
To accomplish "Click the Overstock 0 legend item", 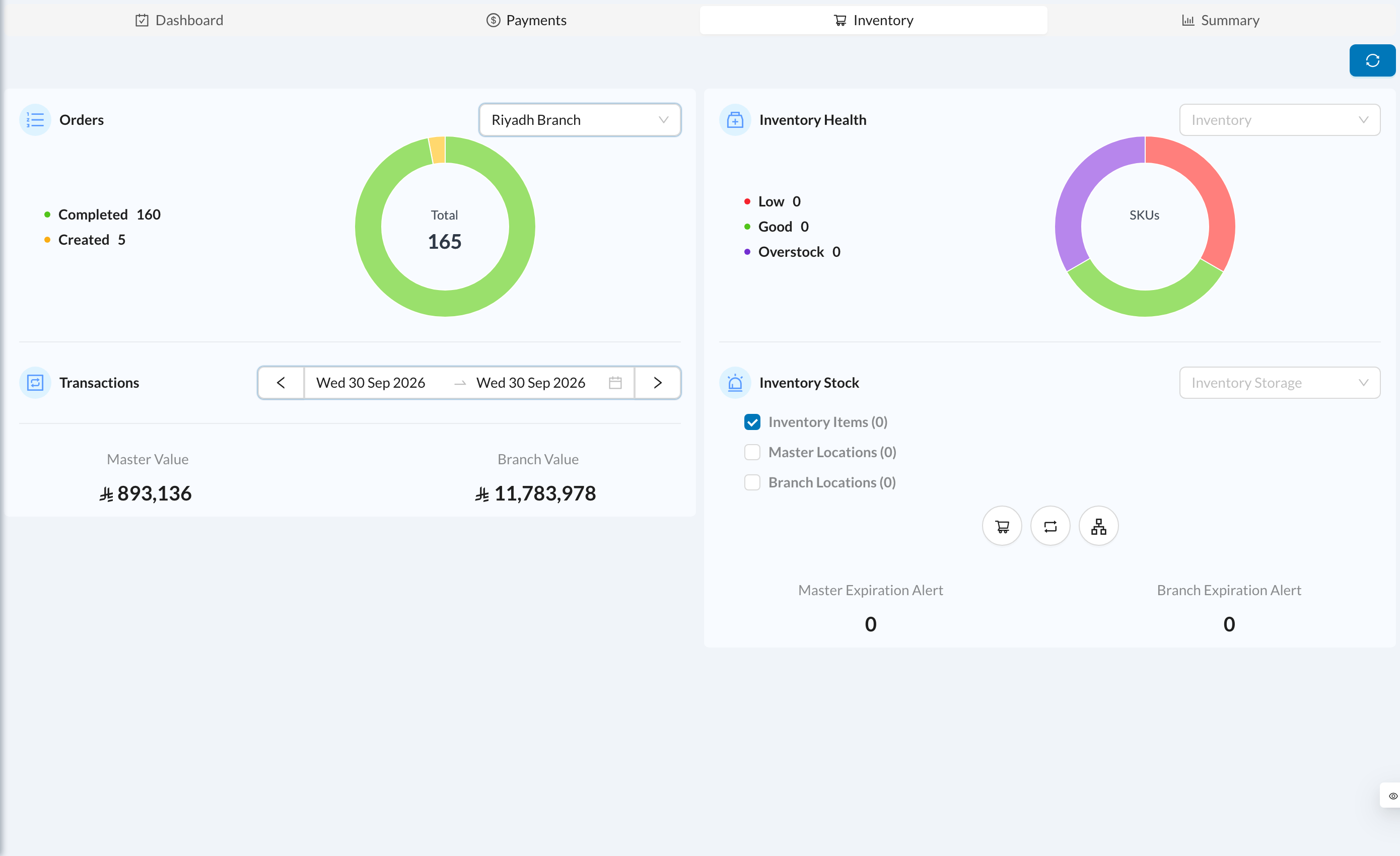I will tap(792, 252).
